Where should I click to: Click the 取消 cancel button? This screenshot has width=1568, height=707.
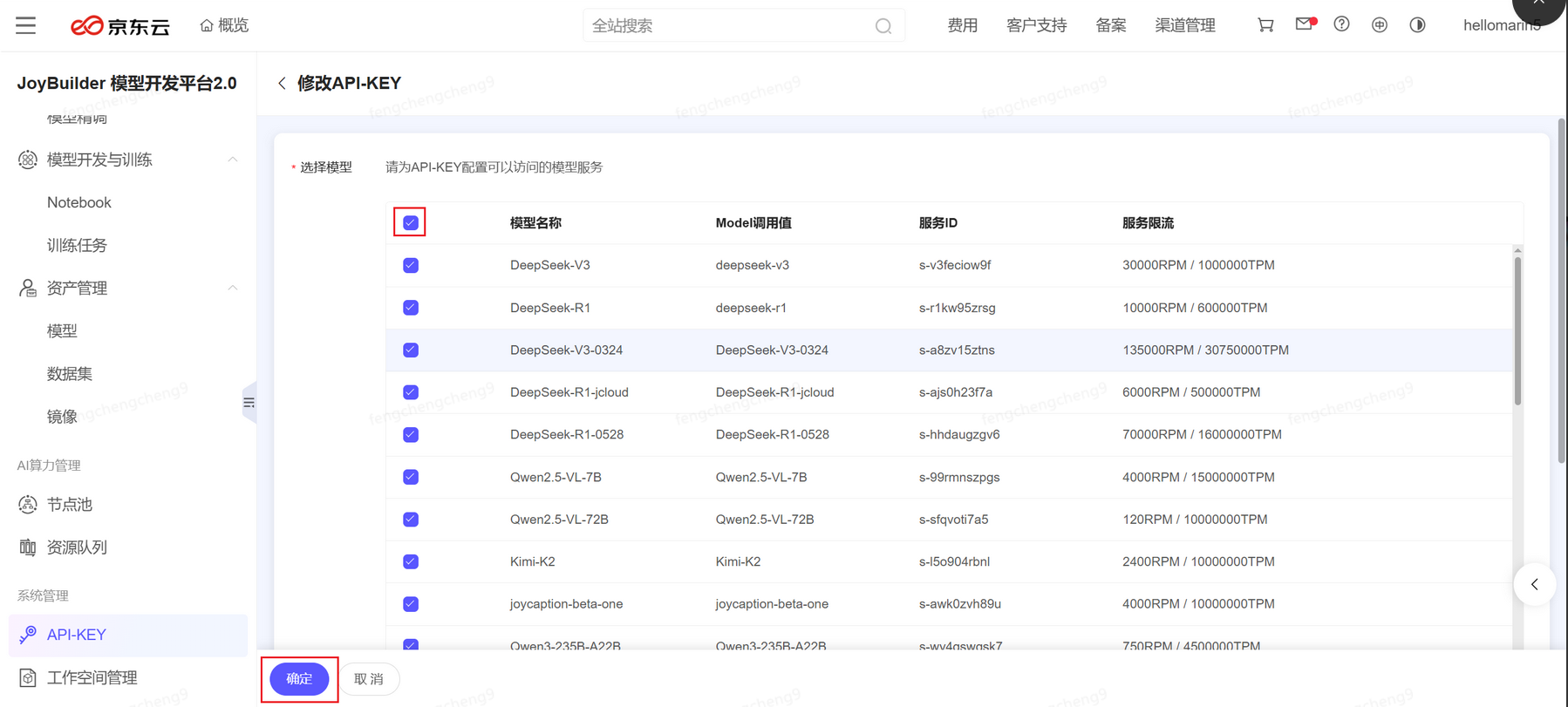coord(369,679)
